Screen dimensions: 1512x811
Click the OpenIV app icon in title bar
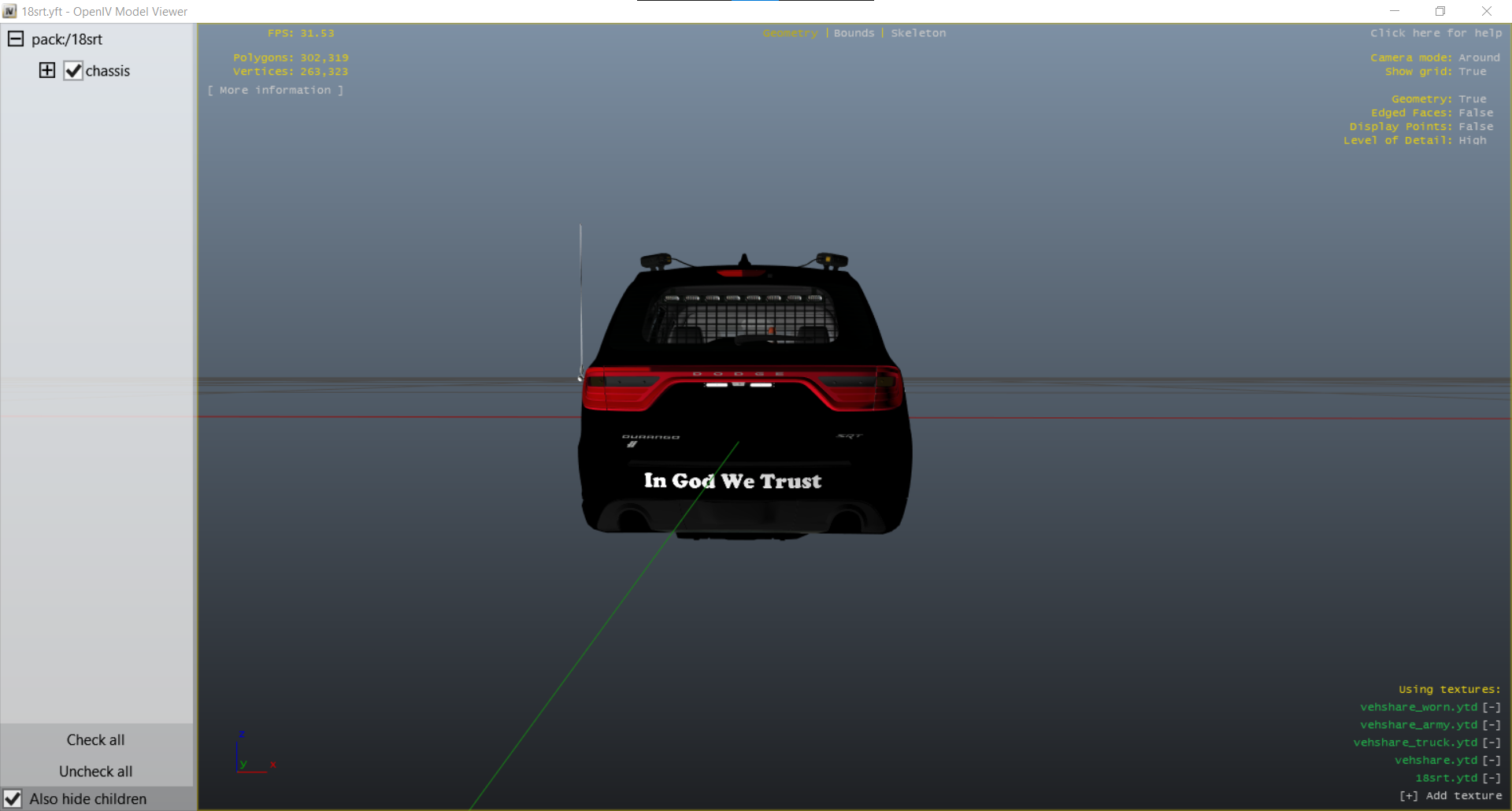[9, 11]
